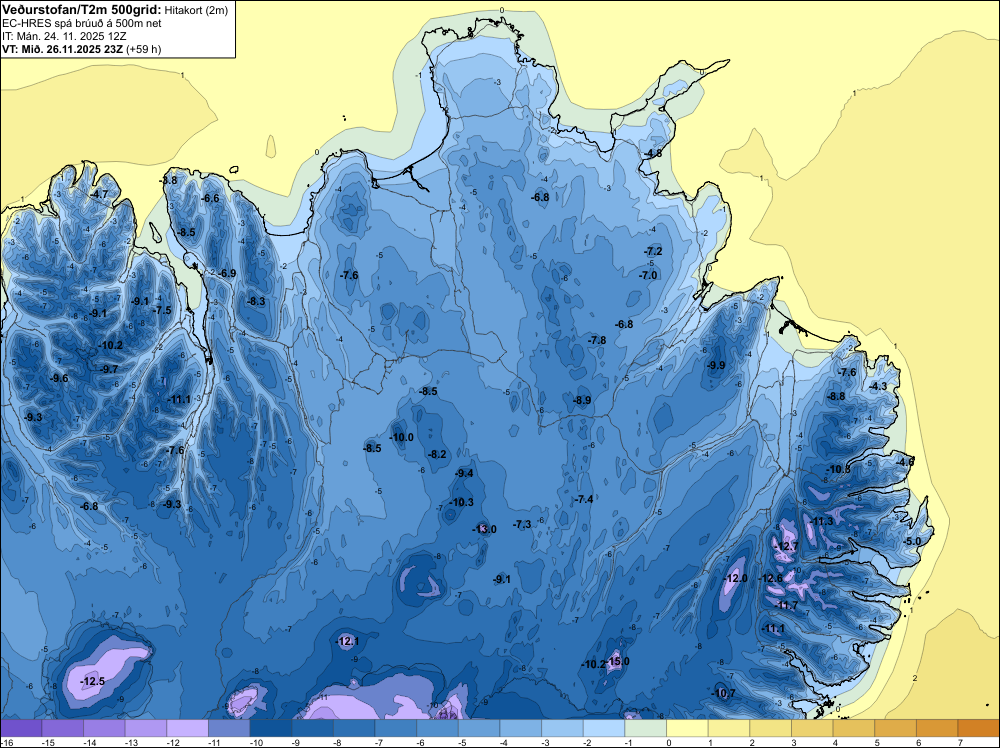Click the '3' label under the color bar

tap(794, 743)
